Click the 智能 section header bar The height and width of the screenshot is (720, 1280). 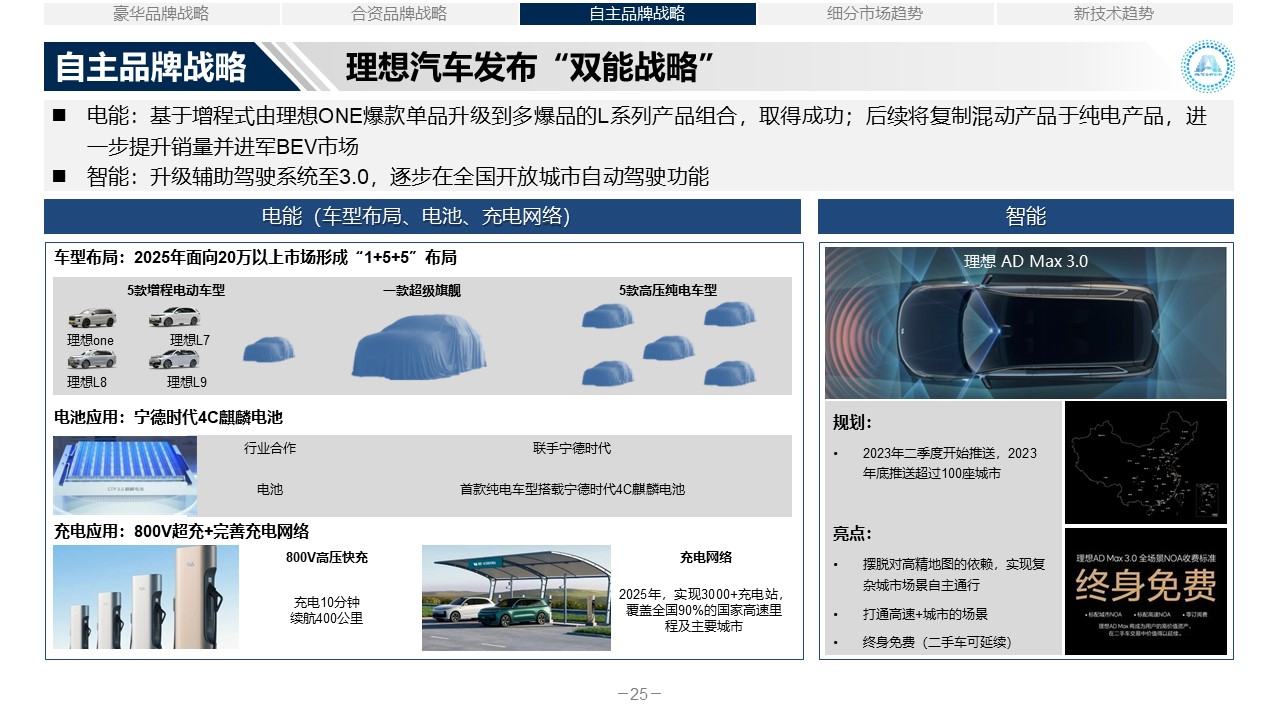coord(1026,217)
